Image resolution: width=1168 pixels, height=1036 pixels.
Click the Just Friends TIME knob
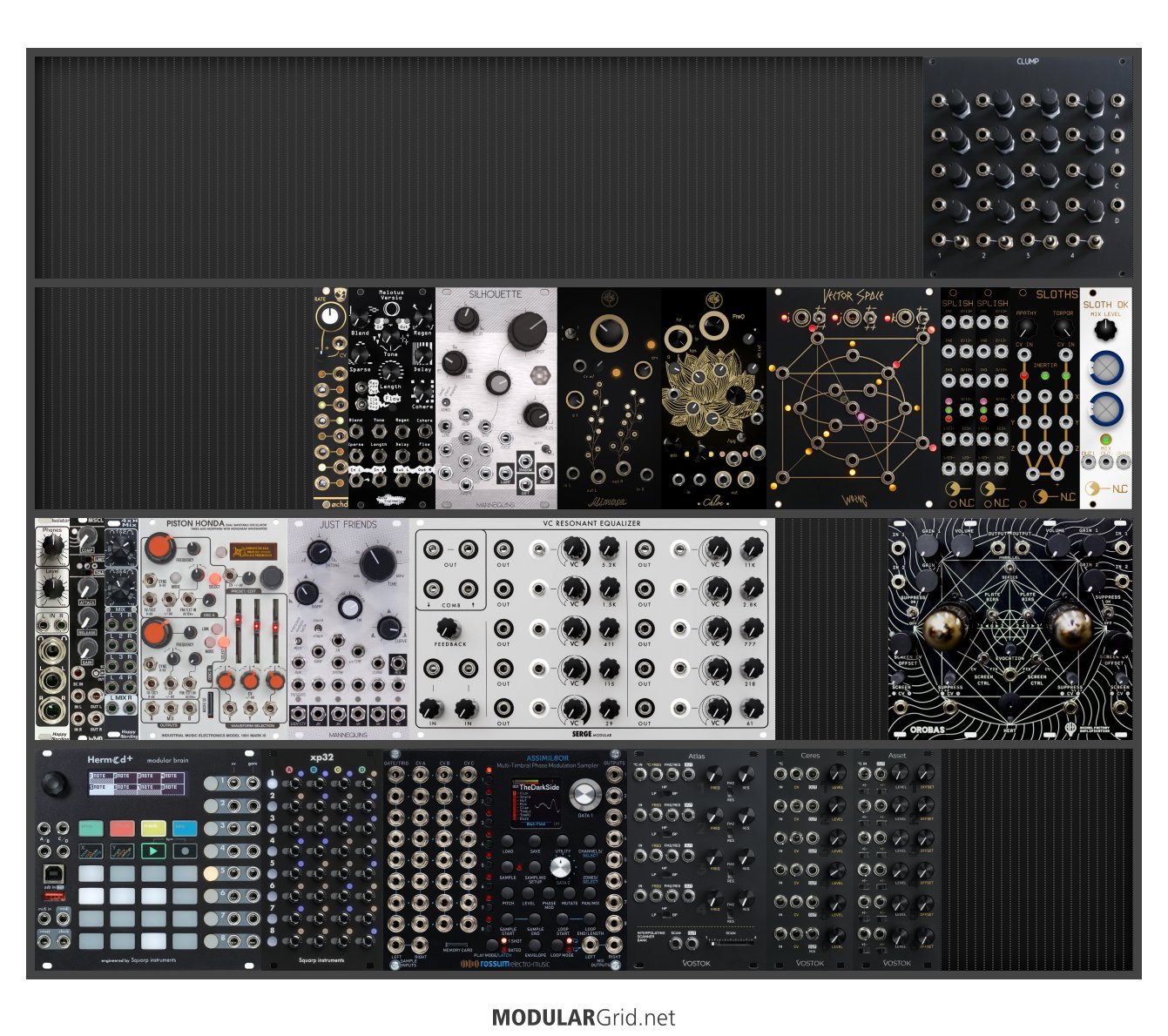click(377, 562)
